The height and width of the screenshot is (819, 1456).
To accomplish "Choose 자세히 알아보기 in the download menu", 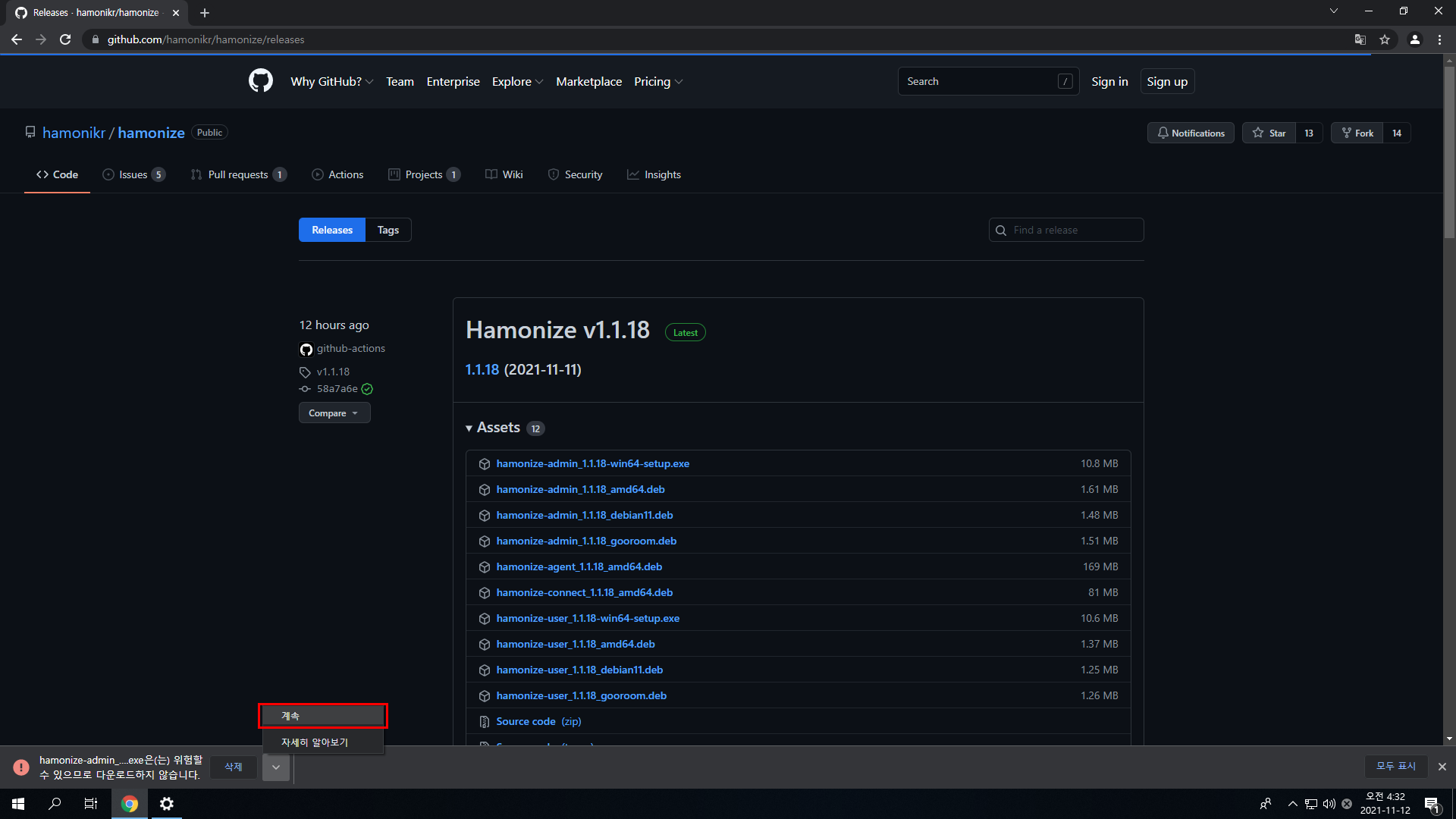I will pyautogui.click(x=323, y=742).
